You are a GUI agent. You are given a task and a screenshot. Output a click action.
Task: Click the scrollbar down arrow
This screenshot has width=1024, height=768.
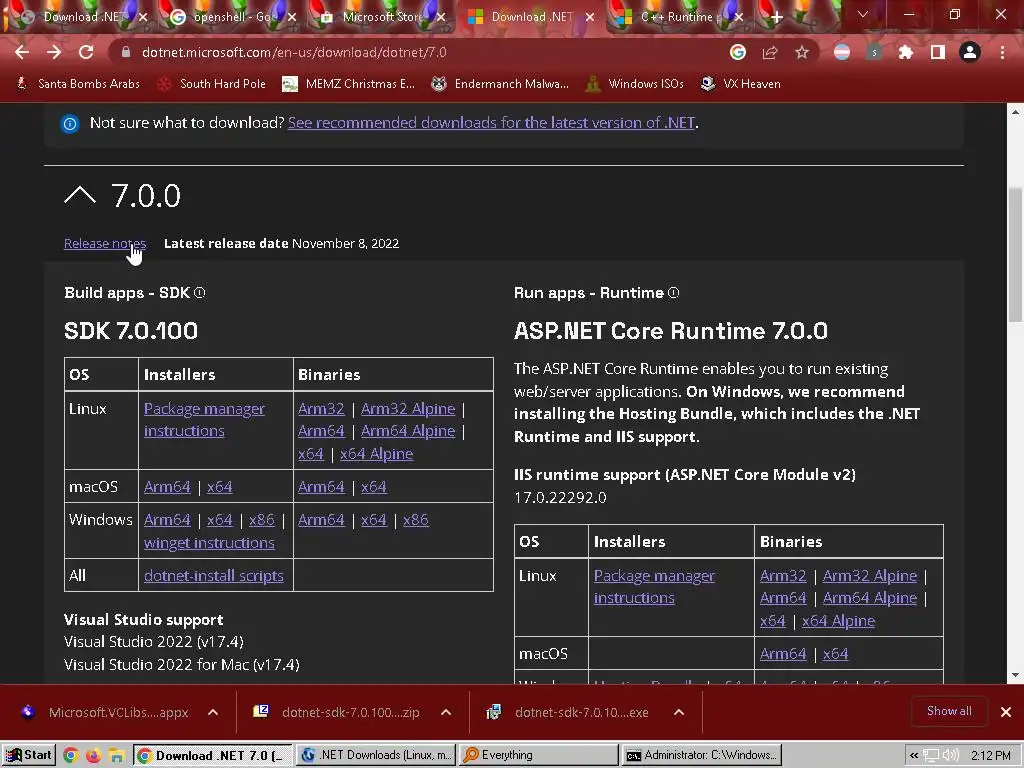1016,675
